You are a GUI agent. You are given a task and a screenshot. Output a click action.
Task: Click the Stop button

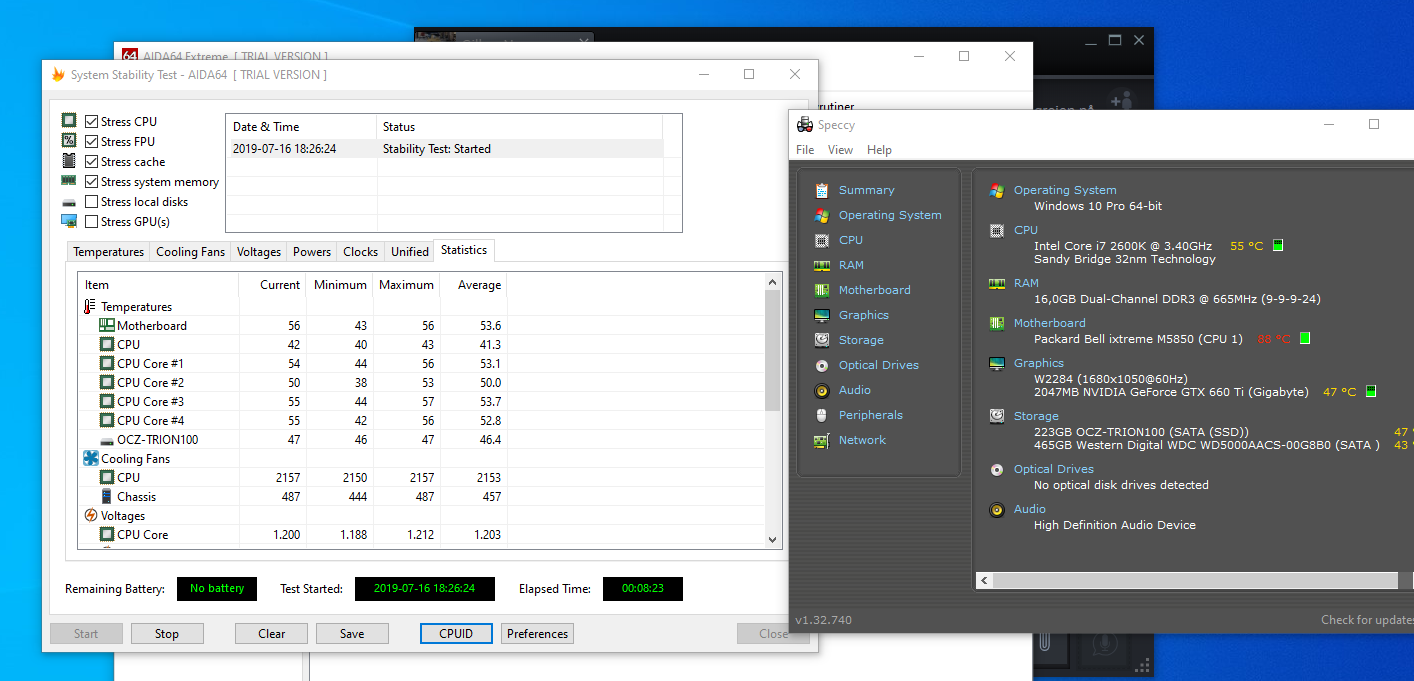(x=167, y=633)
